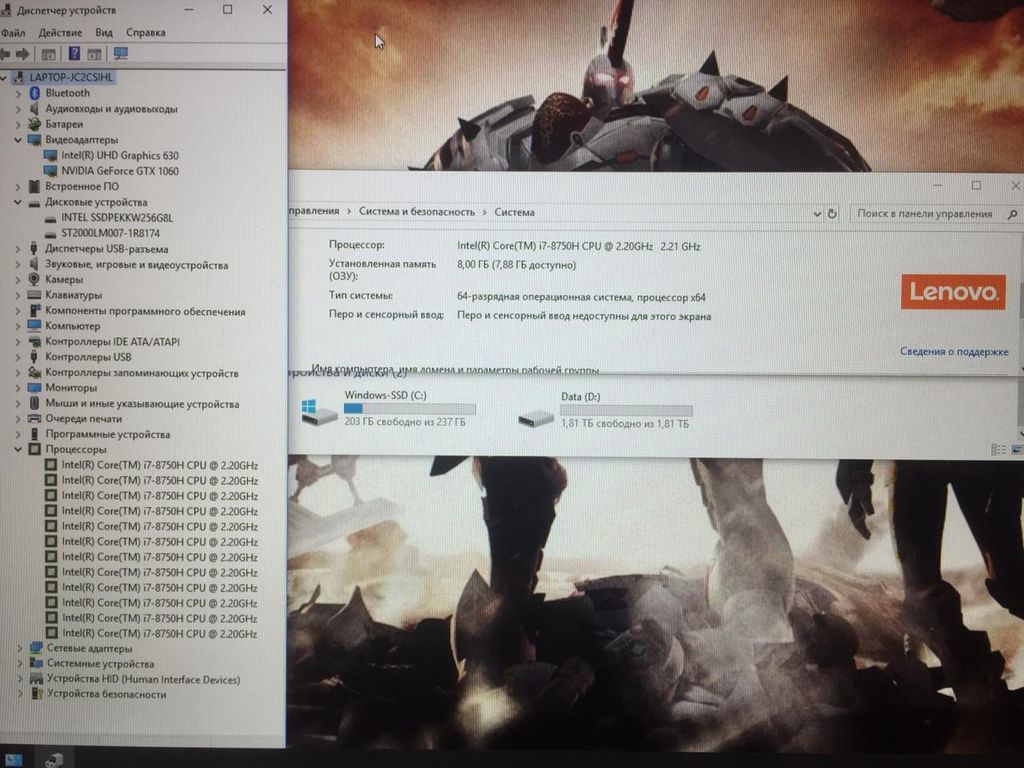
Task: Collapse the Видеоадаптеры category
Action: (x=18, y=140)
